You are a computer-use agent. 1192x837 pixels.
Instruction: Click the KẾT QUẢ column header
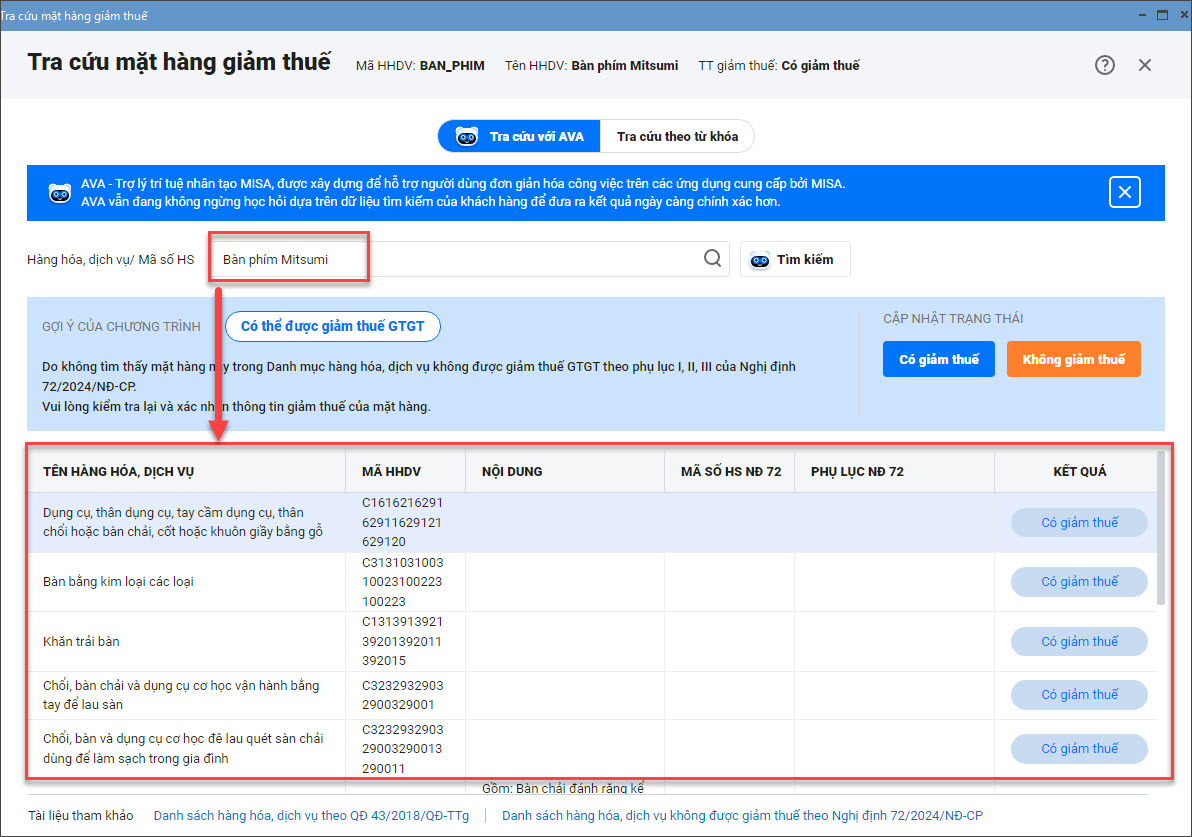pyautogui.click(x=1079, y=471)
